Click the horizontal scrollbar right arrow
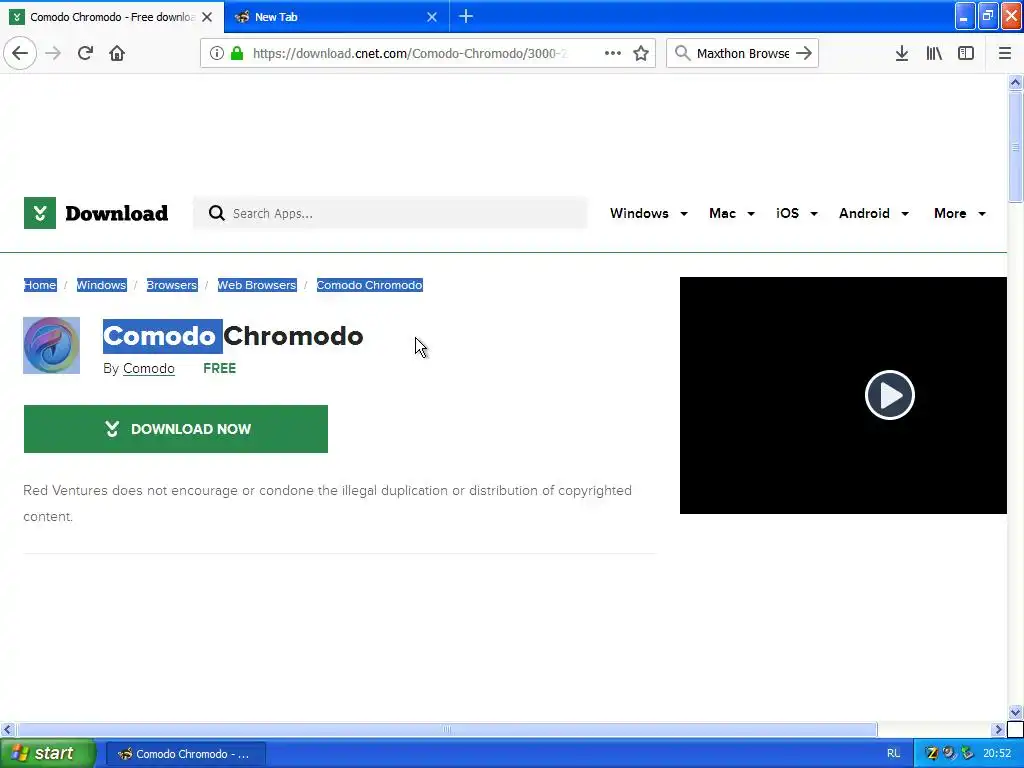 point(998,729)
